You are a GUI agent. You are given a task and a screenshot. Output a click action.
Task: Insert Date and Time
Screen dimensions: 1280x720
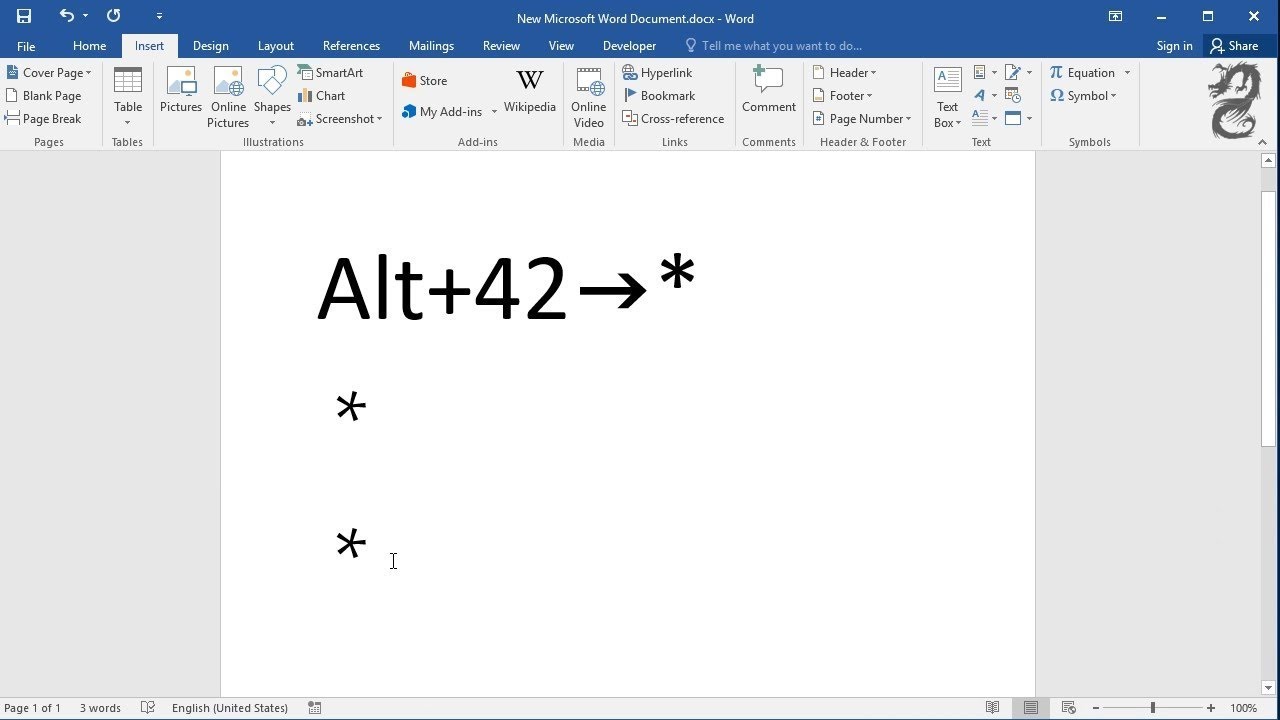point(1013,96)
